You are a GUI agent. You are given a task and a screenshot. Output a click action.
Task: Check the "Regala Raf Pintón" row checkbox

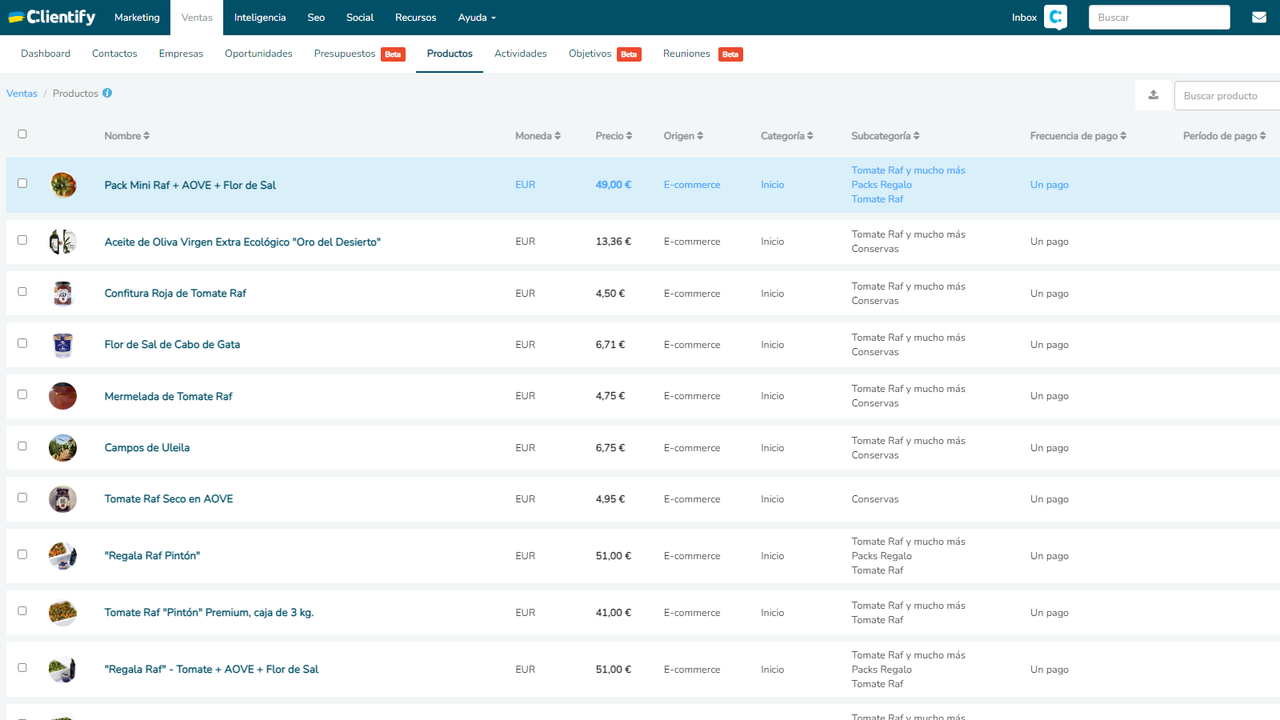click(22, 554)
